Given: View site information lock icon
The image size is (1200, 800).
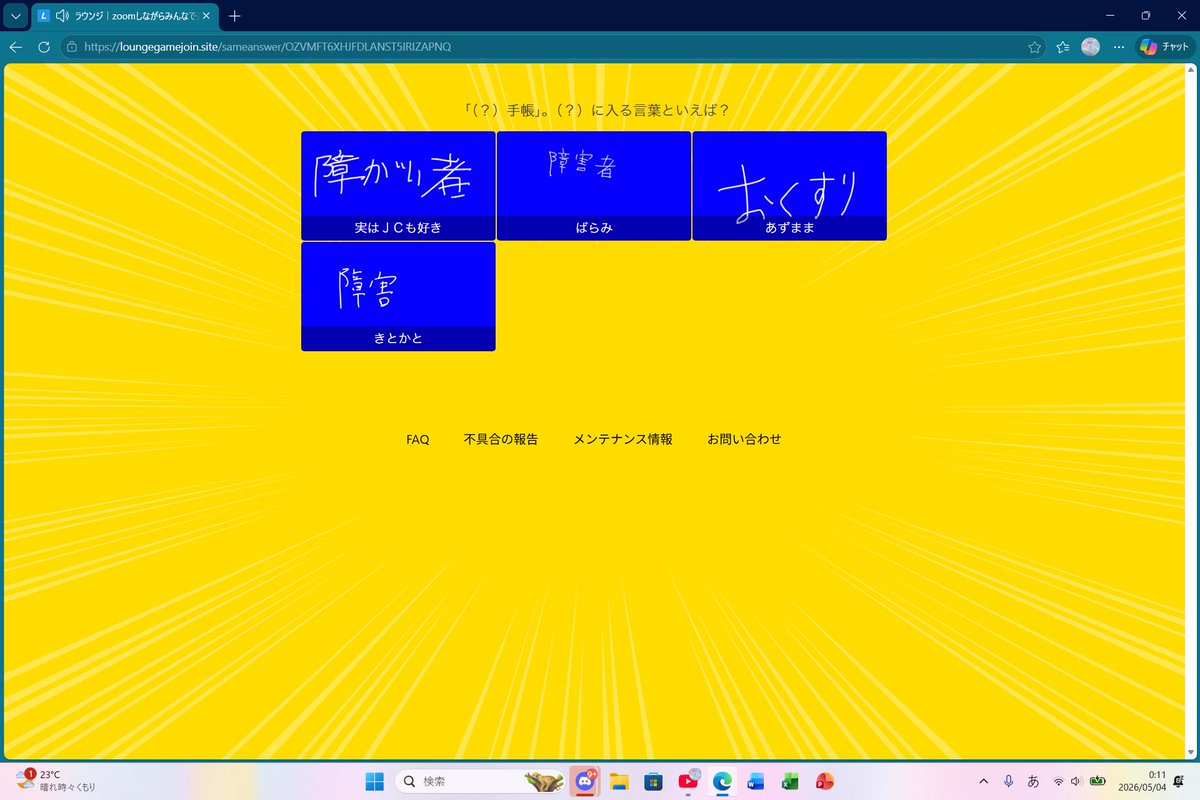Looking at the screenshot, I should (x=72, y=47).
